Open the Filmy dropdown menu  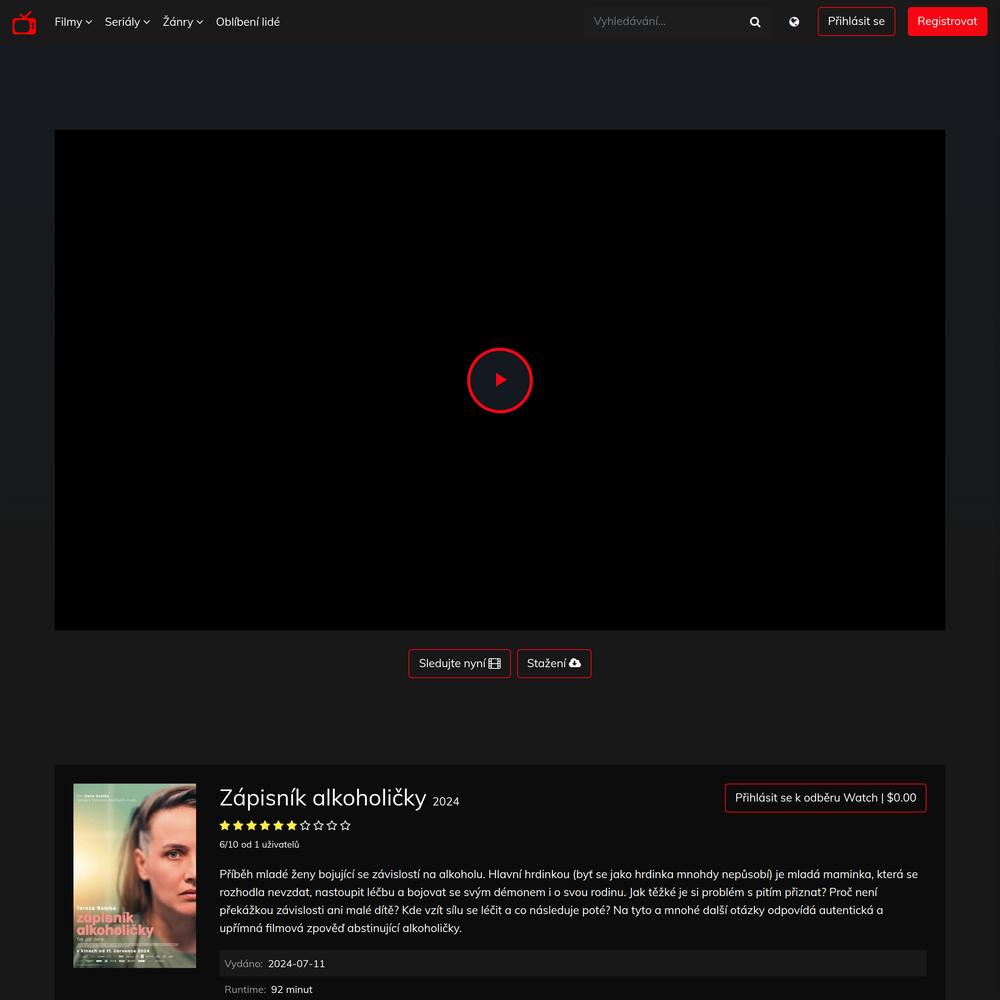(x=73, y=22)
